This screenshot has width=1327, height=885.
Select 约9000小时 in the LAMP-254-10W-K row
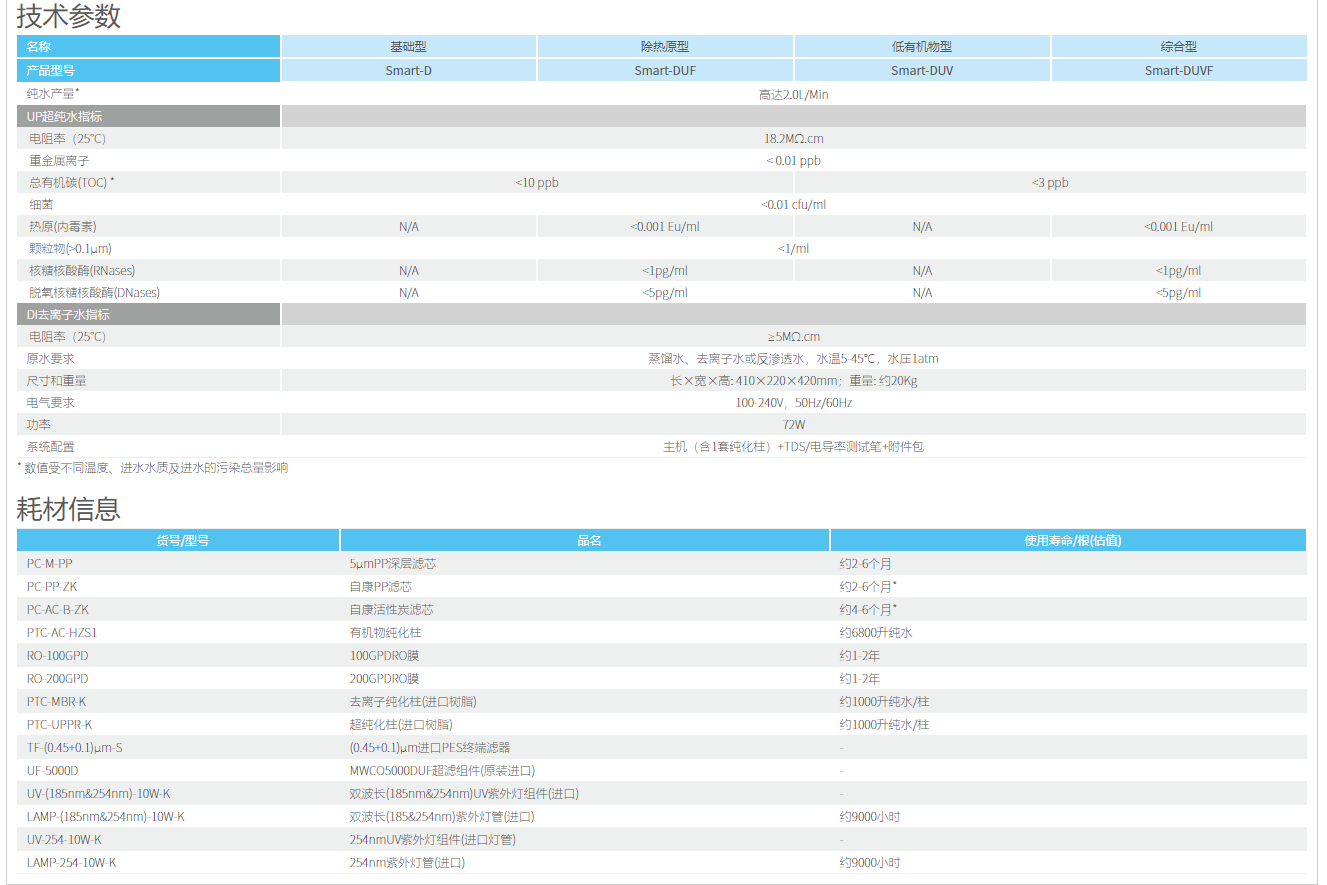(870, 863)
